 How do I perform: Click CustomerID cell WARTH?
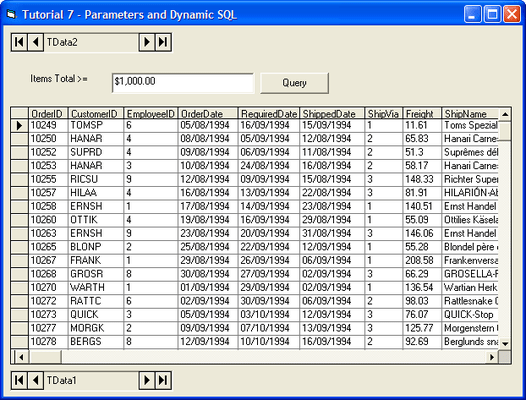[x=96, y=288]
